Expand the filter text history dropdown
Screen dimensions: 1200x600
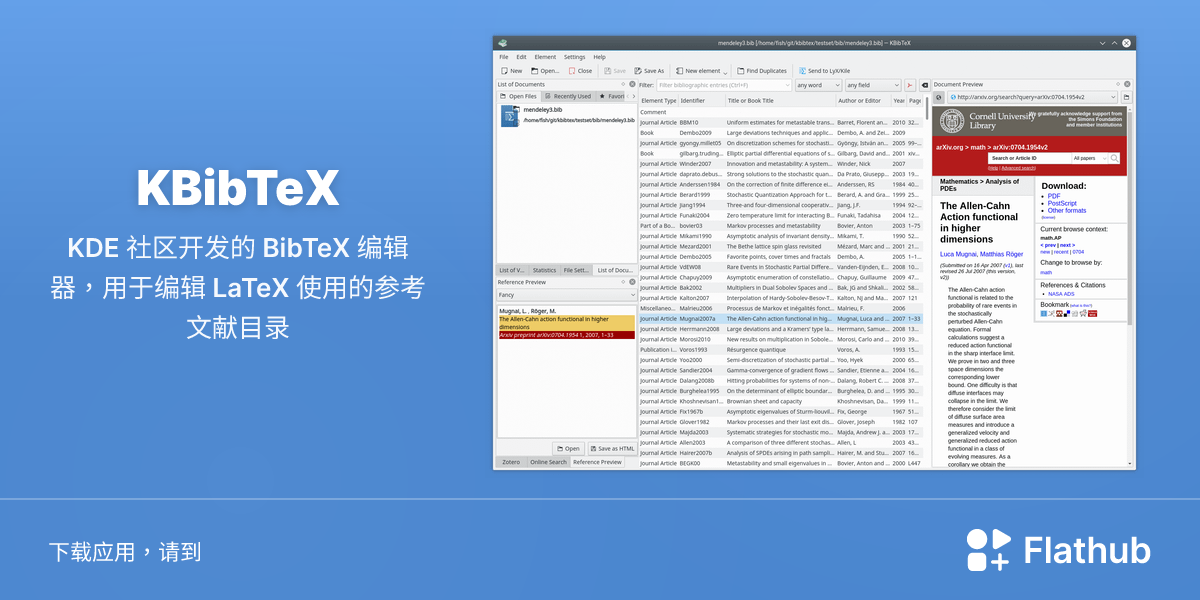787,86
